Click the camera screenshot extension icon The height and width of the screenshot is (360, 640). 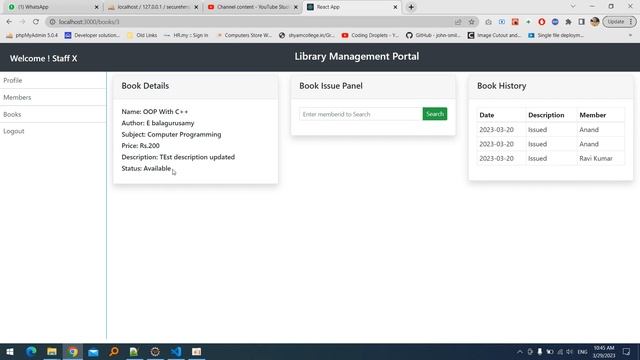pyautogui.click(x=488, y=22)
